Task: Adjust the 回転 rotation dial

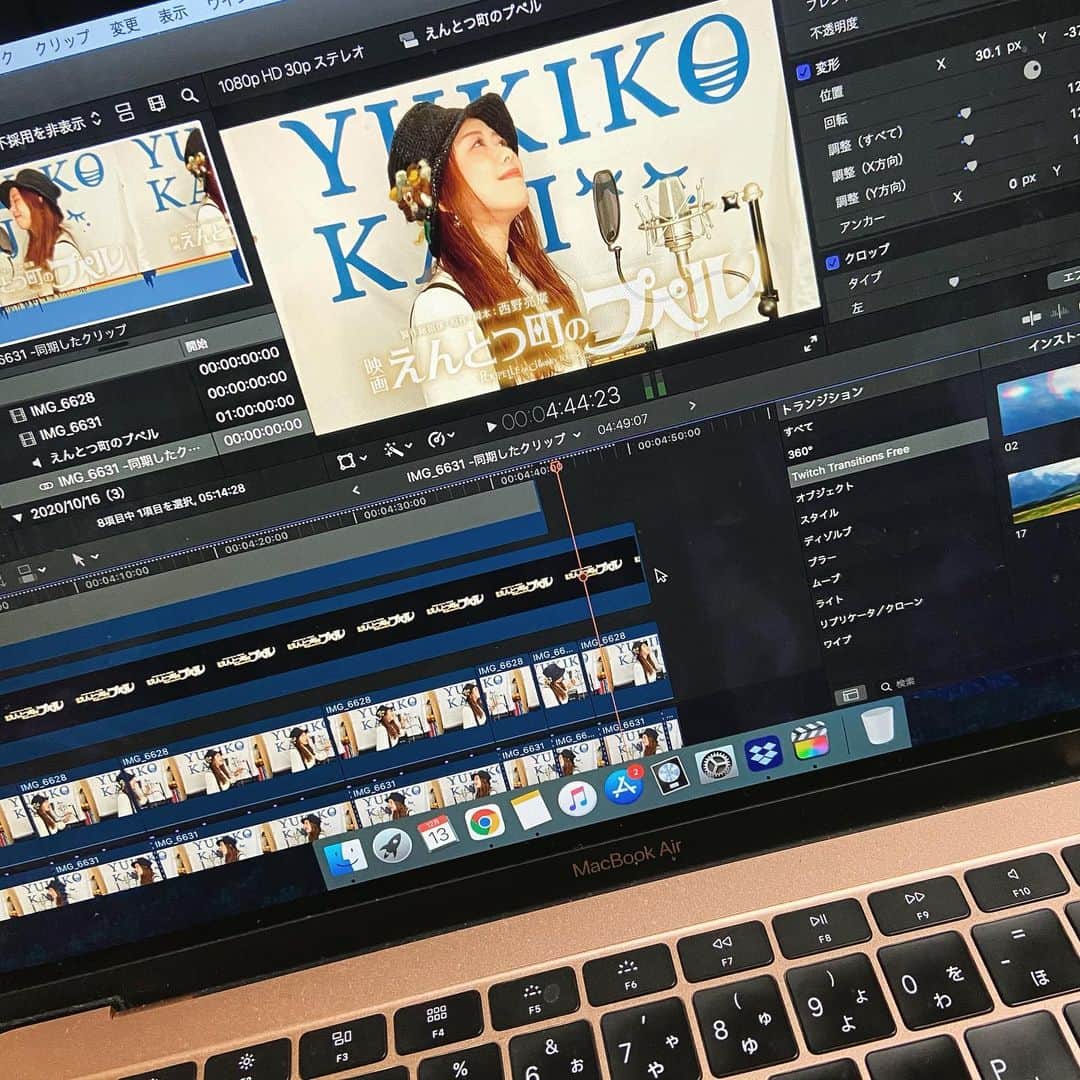Action: pyautogui.click(x=1032, y=70)
